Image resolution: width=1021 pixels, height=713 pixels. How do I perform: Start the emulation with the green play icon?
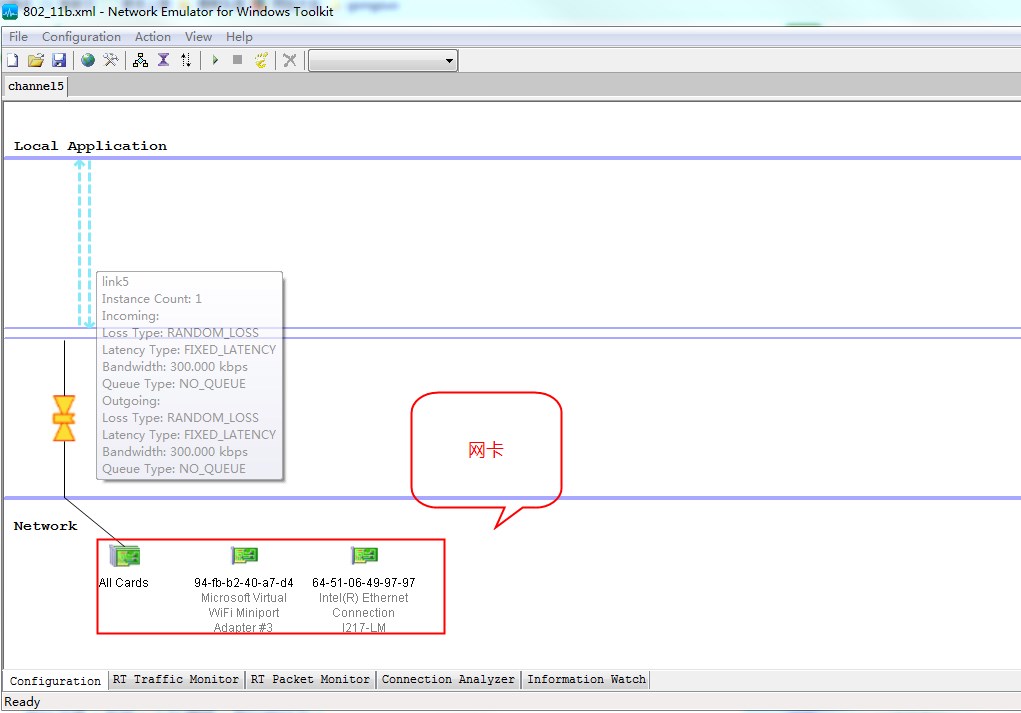point(215,59)
